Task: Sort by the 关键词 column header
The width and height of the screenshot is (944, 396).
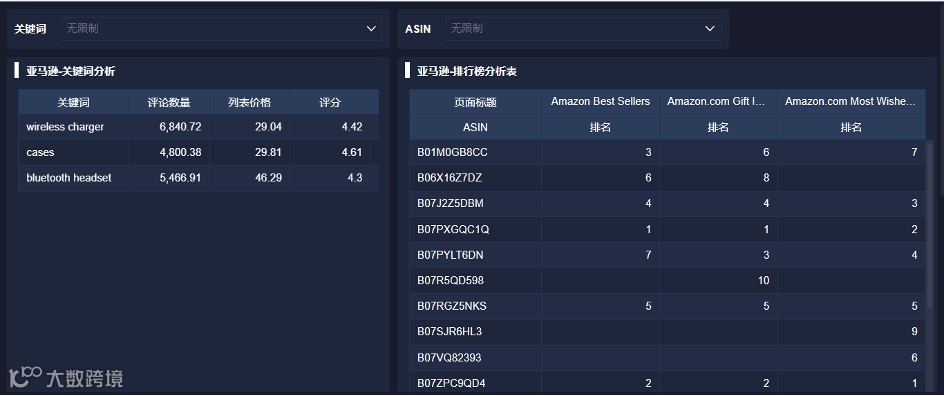Action: [73, 102]
